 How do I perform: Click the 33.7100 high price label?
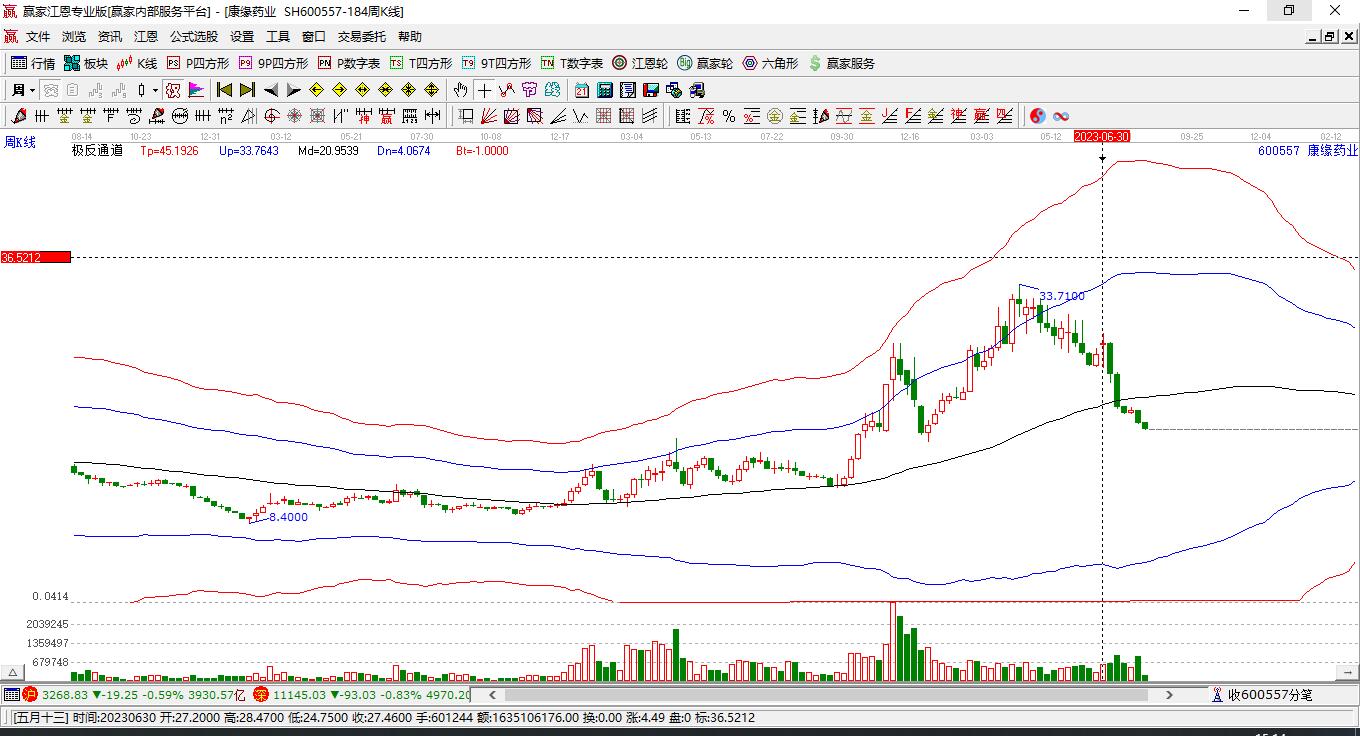point(1062,296)
